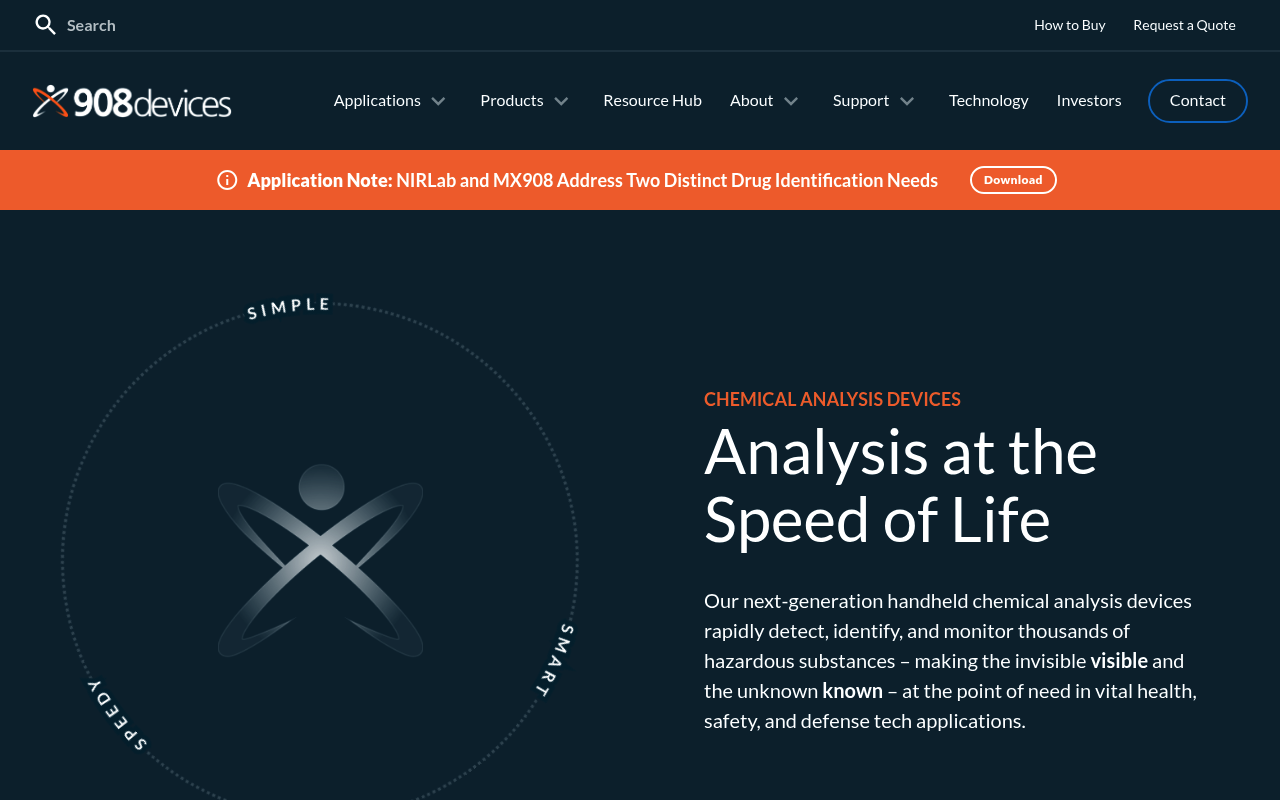Click the bold word 'known'
The width and height of the screenshot is (1280, 800).
coord(852,691)
